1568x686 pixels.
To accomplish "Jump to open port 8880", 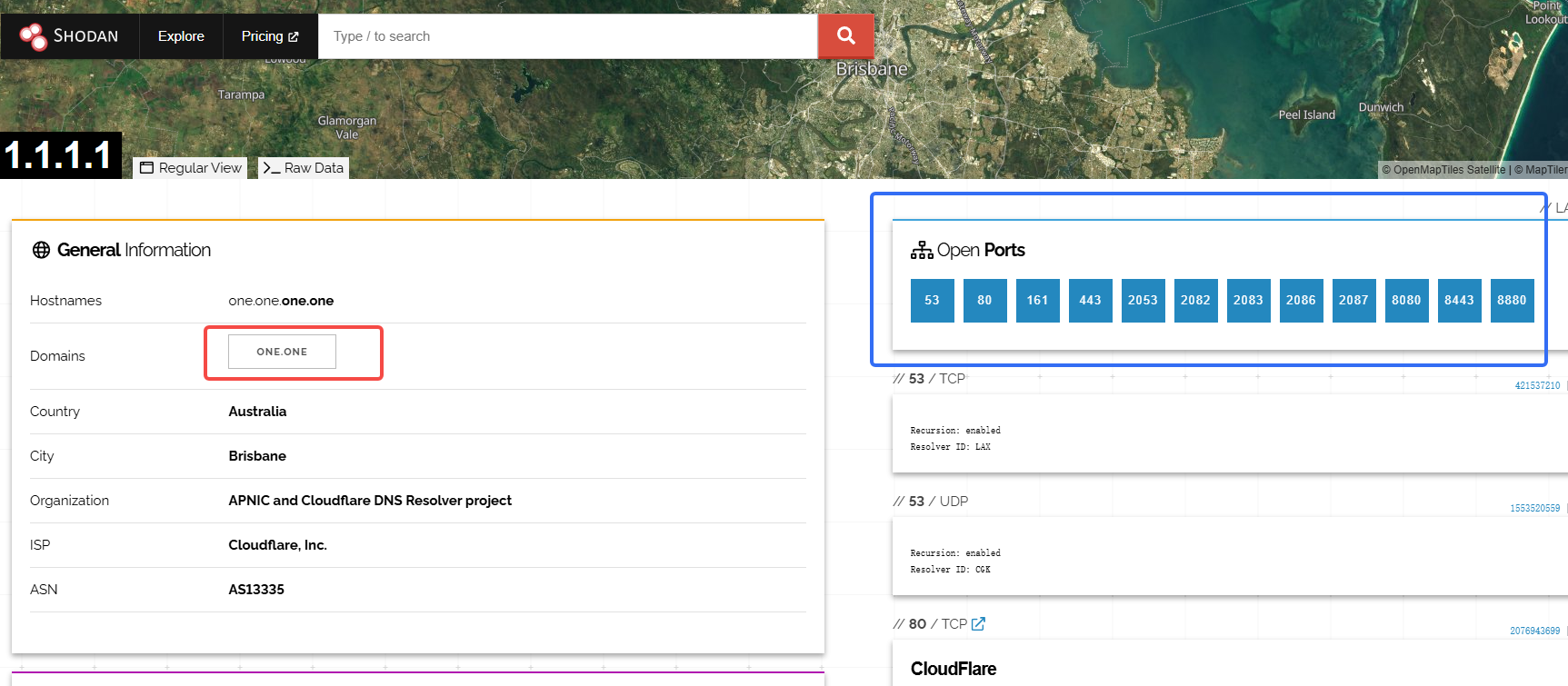I will click(x=1512, y=301).
